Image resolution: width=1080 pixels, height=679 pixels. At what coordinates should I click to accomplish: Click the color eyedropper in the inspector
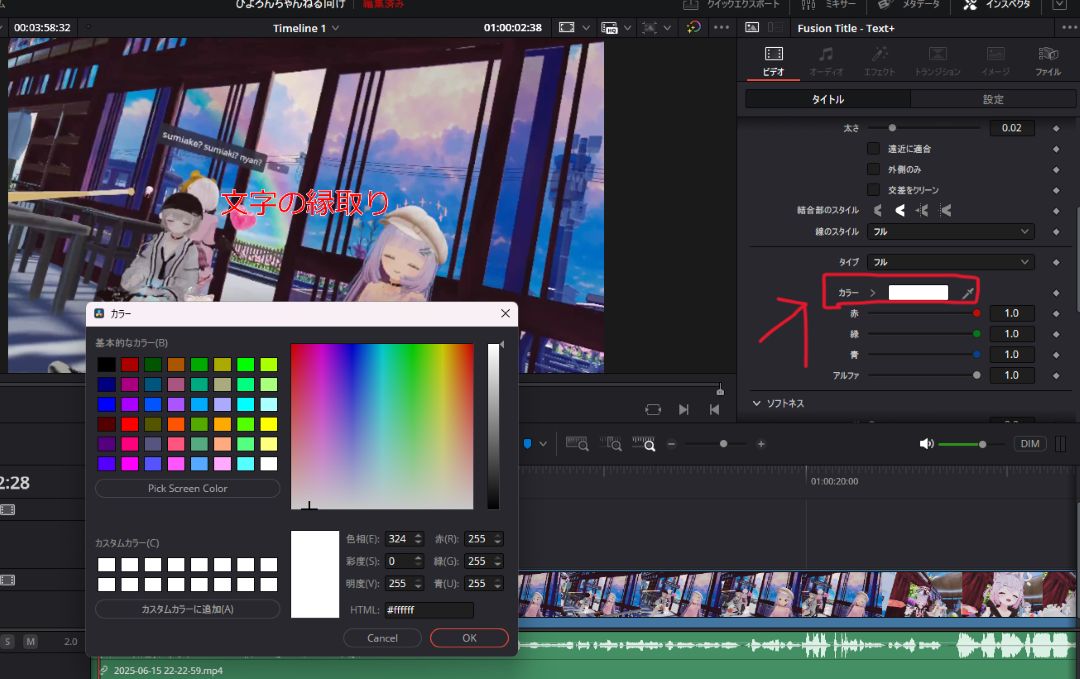(x=967, y=293)
